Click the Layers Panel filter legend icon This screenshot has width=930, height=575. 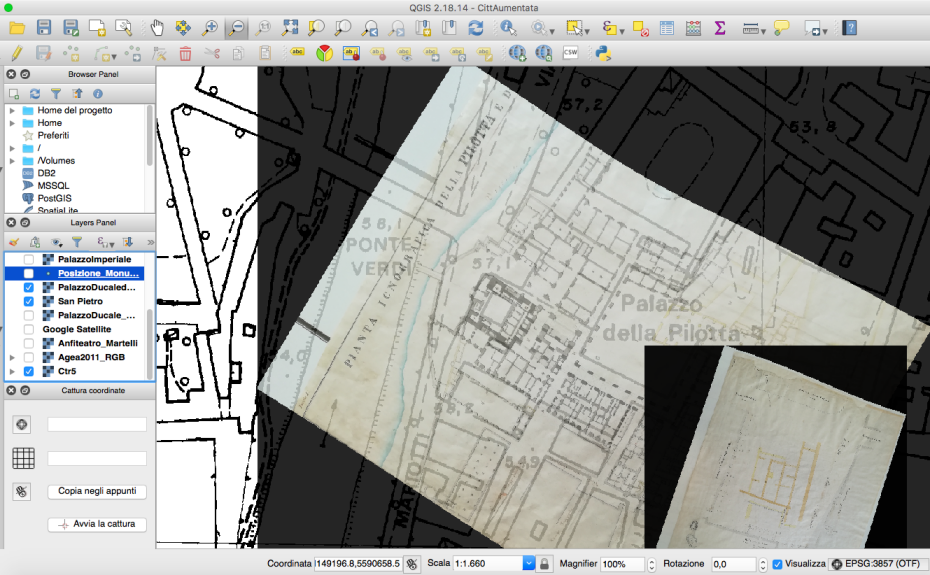[77, 242]
